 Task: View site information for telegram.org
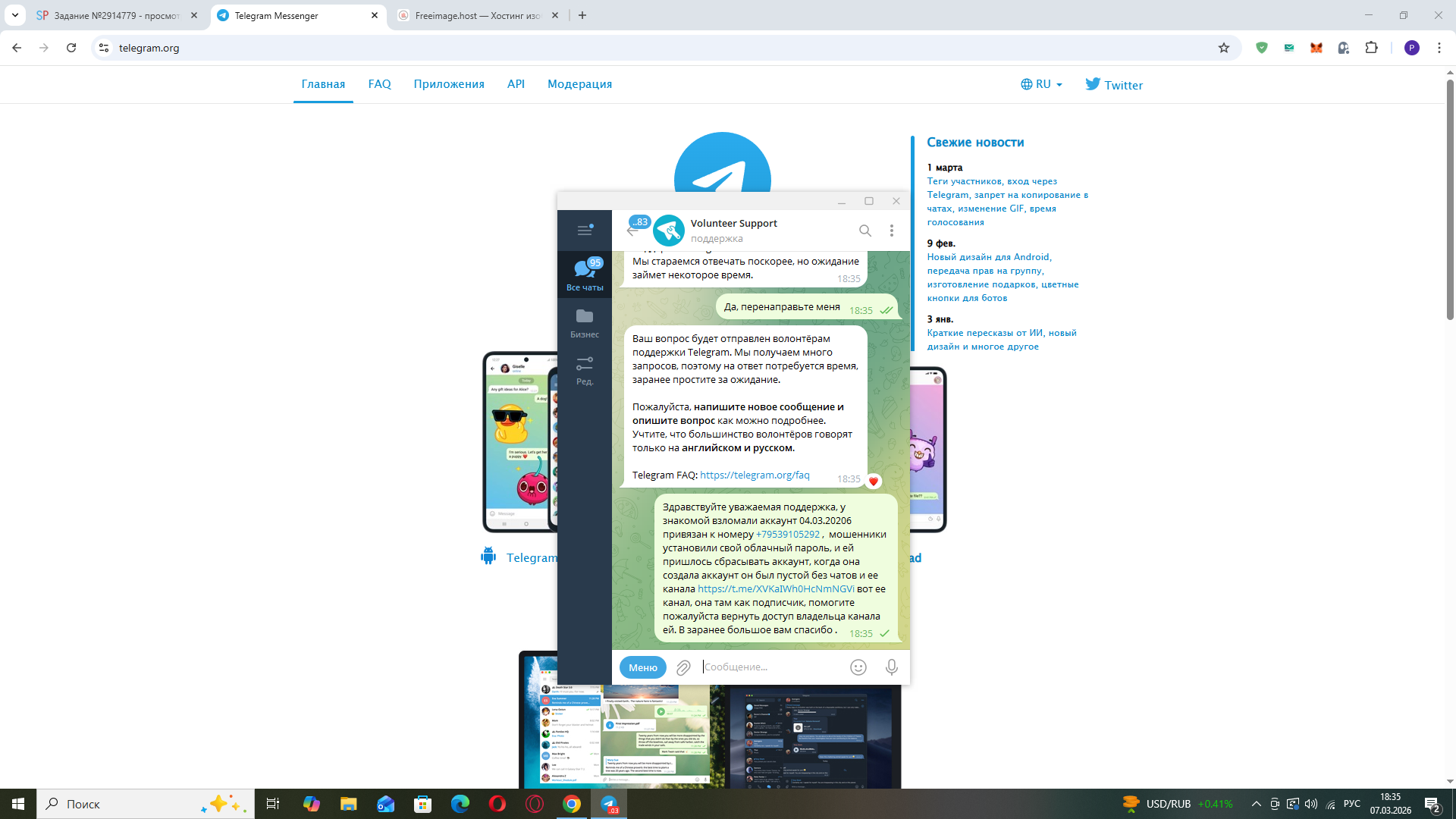(x=104, y=48)
